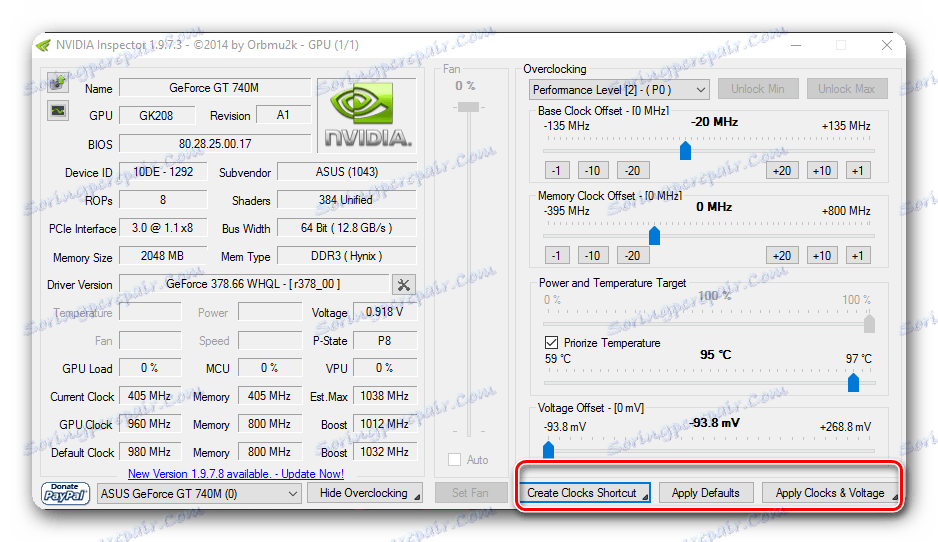The image size is (938, 542).
Task: Open the ASUS GeForce GT 740M (0) GPU selector
Action: tap(199, 494)
